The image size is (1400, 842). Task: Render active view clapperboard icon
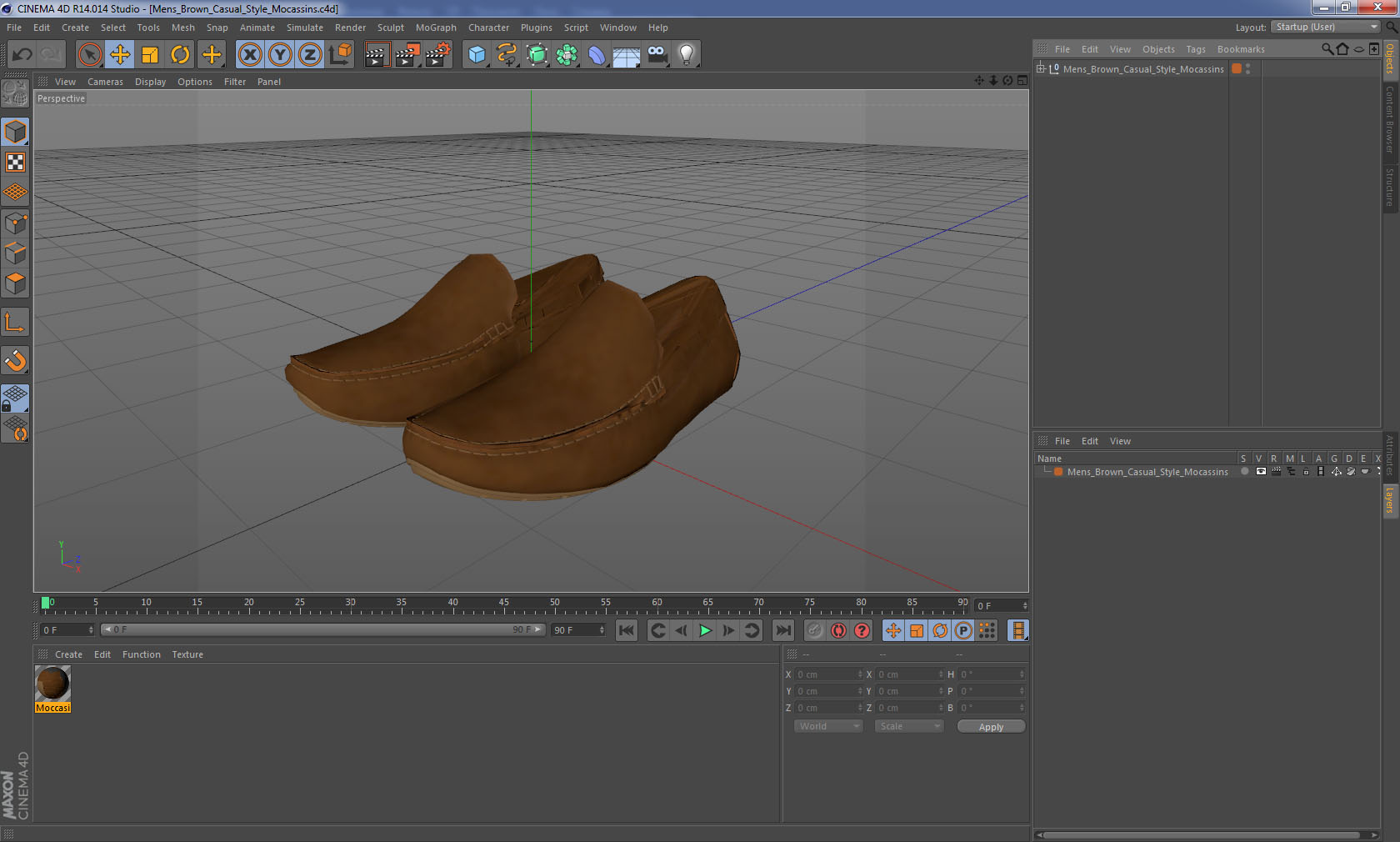(377, 55)
